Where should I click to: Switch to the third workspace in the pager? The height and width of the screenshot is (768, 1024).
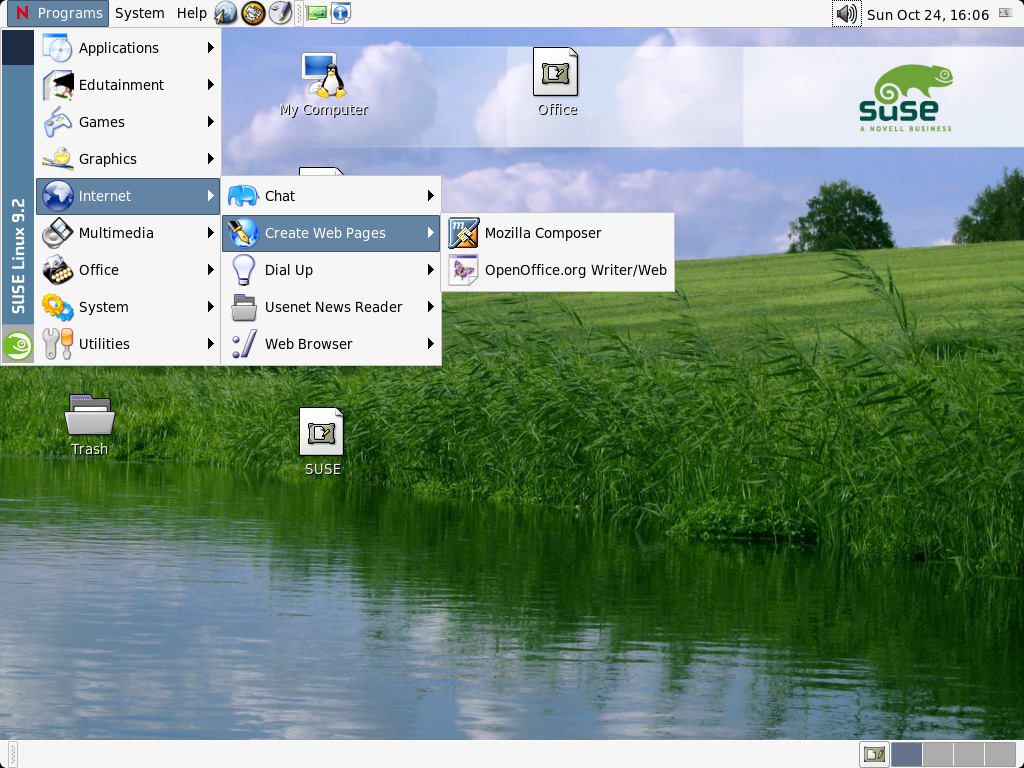968,754
